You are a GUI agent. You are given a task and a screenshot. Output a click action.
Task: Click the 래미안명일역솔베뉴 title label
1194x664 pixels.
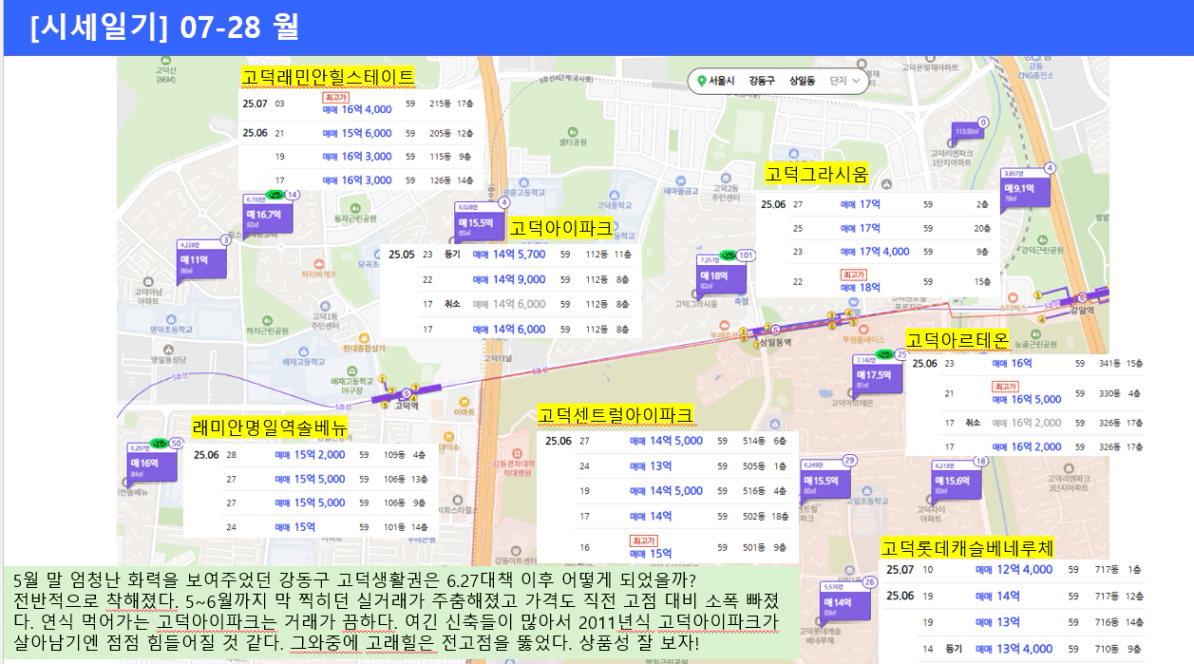[270, 427]
